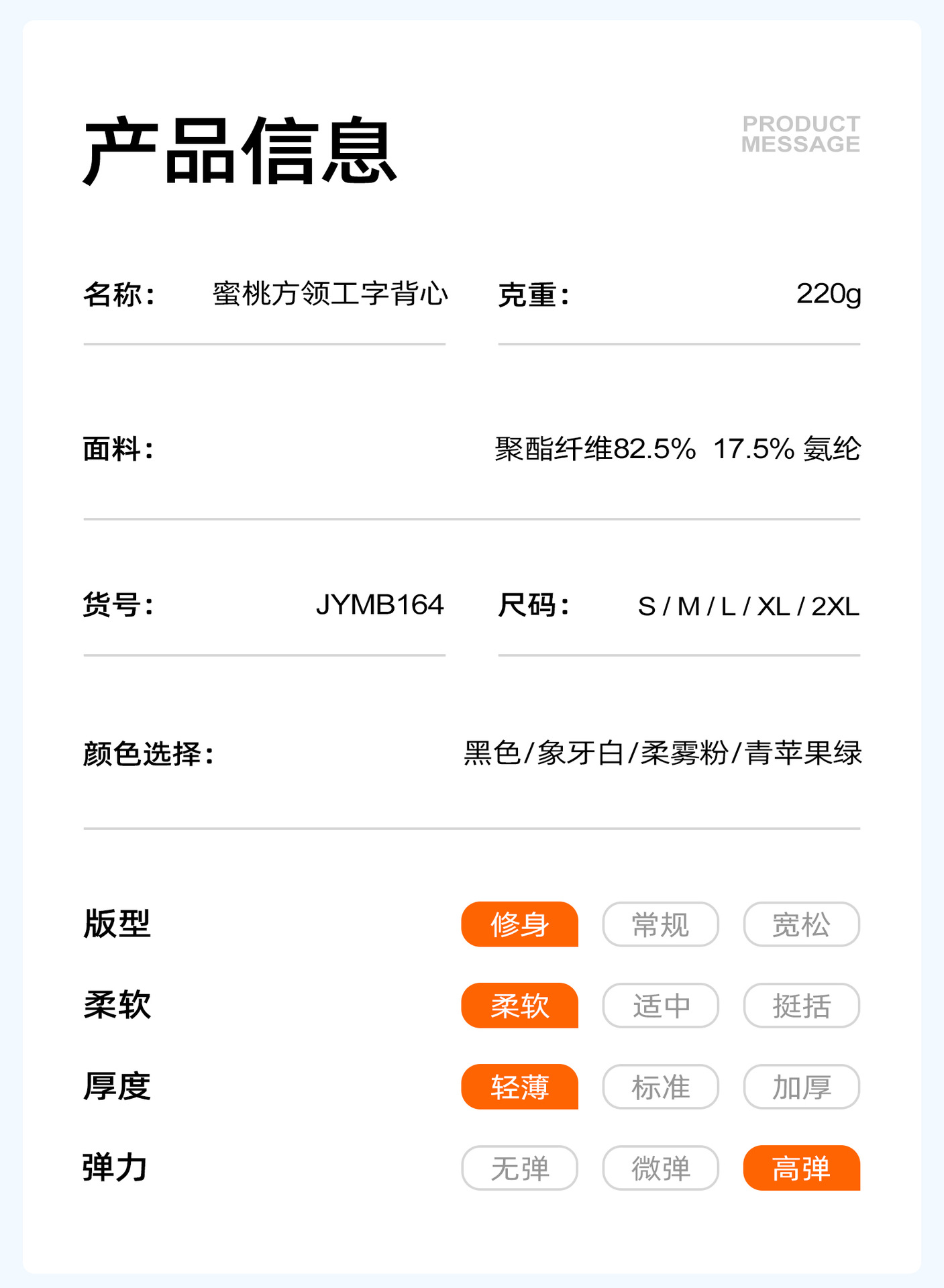Choose the 无弹 elasticity option
The width and height of the screenshot is (944, 1288).
(x=519, y=1167)
